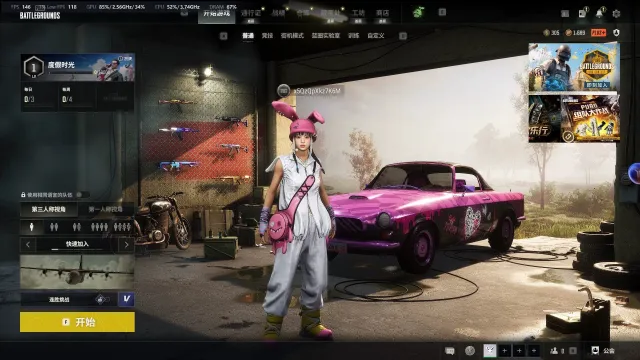This screenshot has height=360, width=640.
Task: Select the two-figure squad option in the middle
Action: (77, 227)
